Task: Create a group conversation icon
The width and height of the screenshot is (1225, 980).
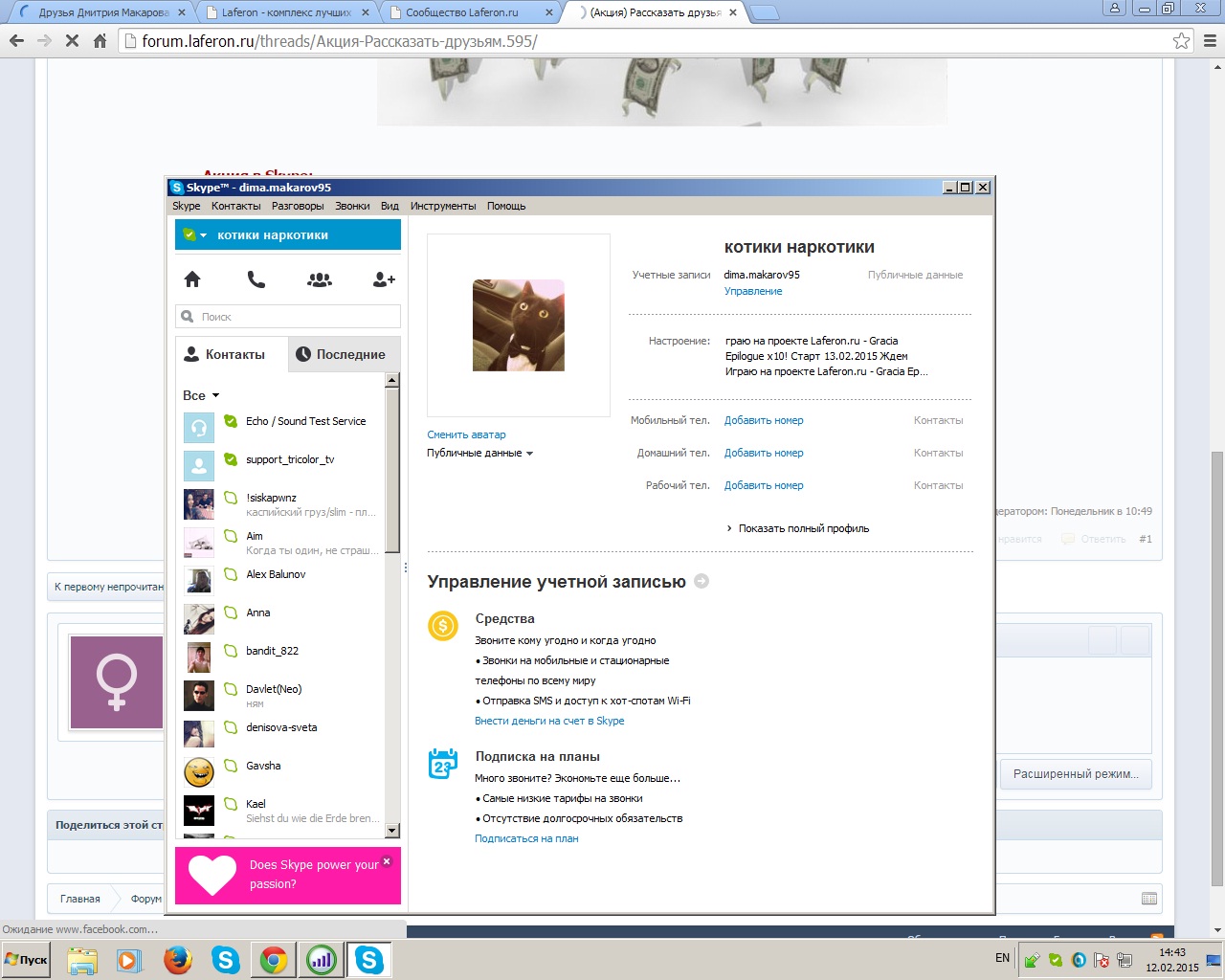Action: click(x=320, y=279)
